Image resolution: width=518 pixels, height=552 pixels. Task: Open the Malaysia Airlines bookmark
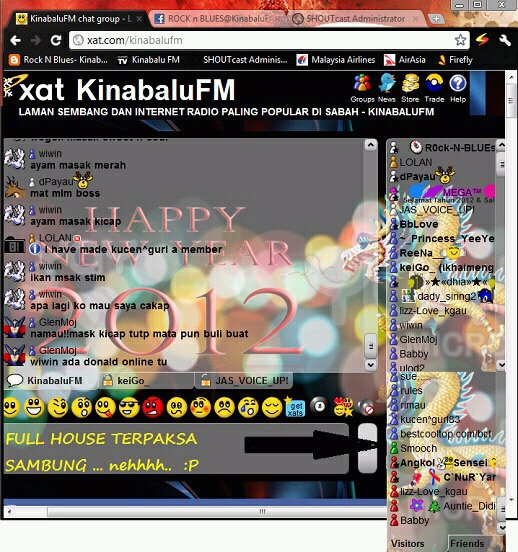(x=336, y=60)
